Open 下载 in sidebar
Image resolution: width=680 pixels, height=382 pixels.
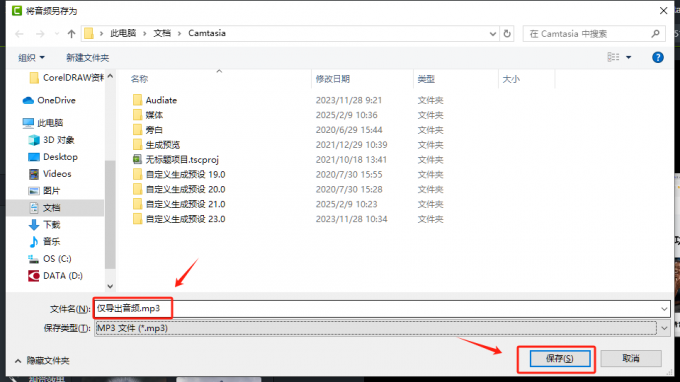pyautogui.click(x=44, y=225)
